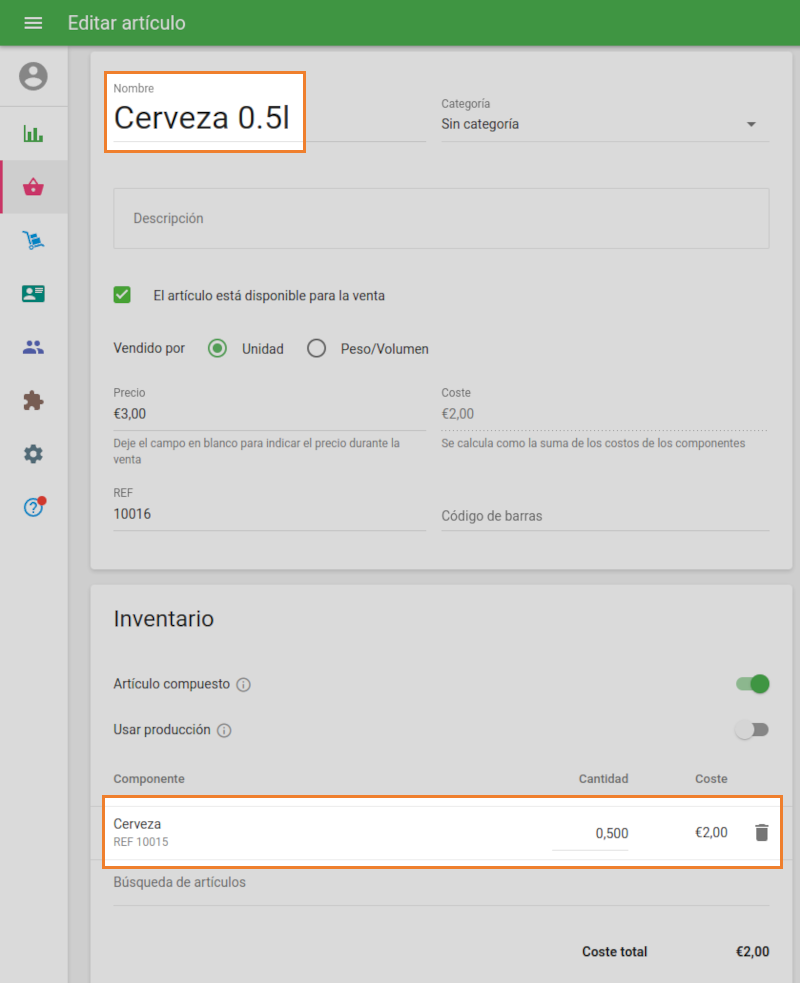Open the hamburger navigation menu
The image size is (800, 983).
(x=33, y=23)
